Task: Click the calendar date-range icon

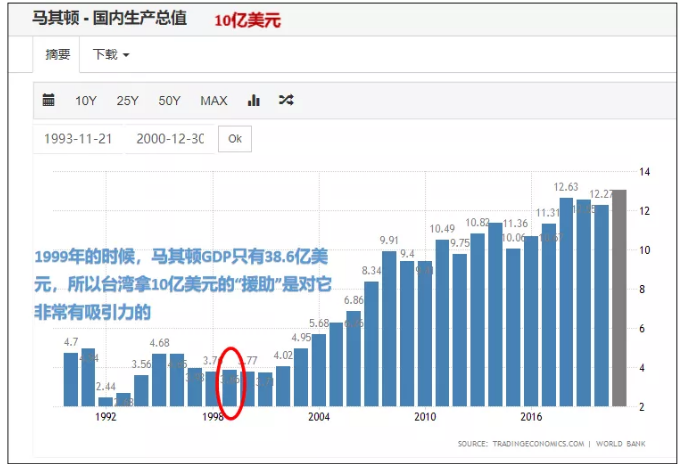Action: point(49,100)
